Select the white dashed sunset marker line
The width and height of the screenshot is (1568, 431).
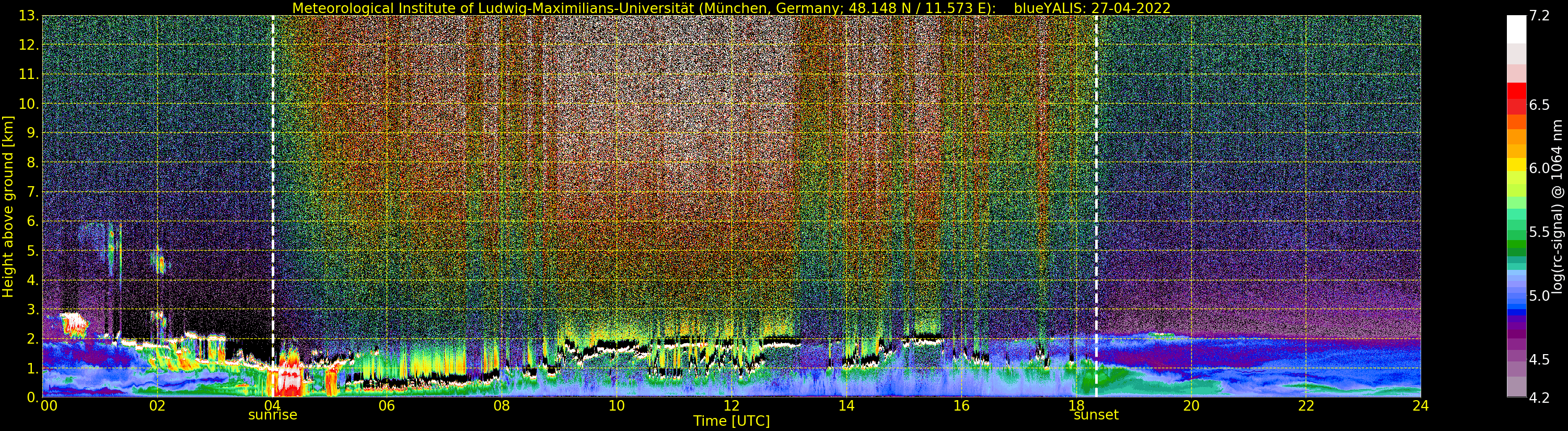point(1097,206)
